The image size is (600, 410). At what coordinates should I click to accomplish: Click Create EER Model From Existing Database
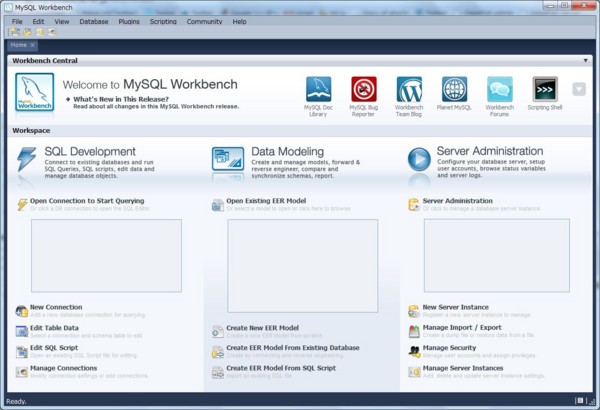(293, 348)
